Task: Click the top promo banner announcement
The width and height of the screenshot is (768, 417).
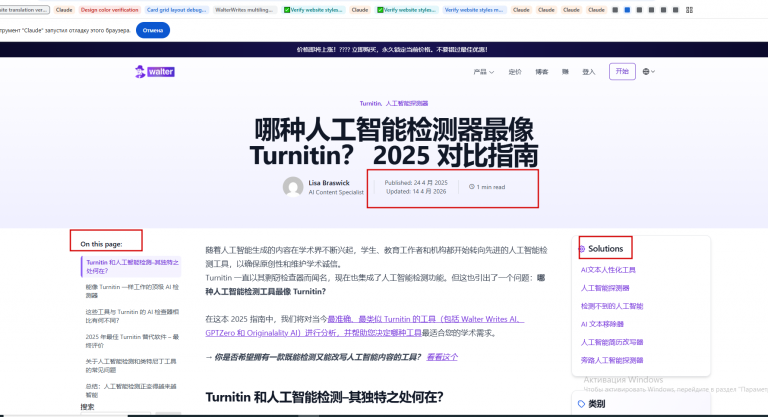Action: tap(392, 49)
